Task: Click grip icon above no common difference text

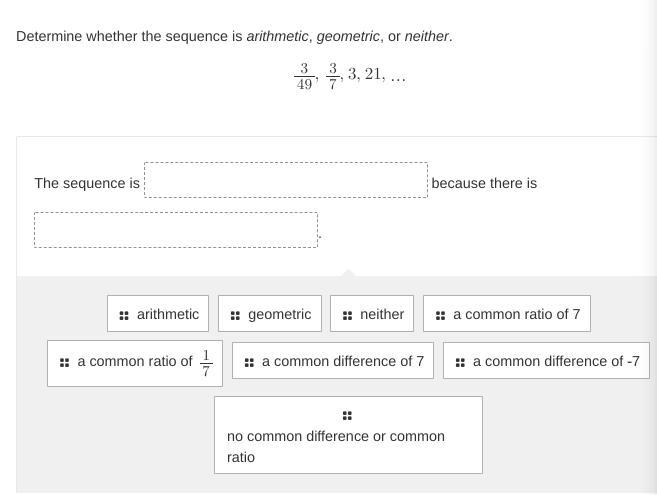Action: (347, 415)
